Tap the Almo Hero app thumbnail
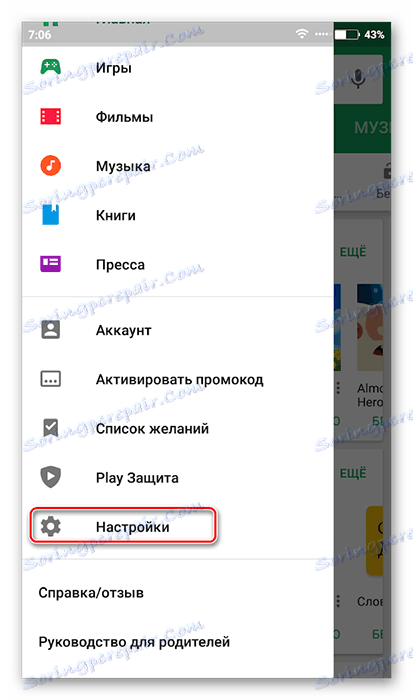This screenshot has width=413, height=700. click(x=370, y=327)
